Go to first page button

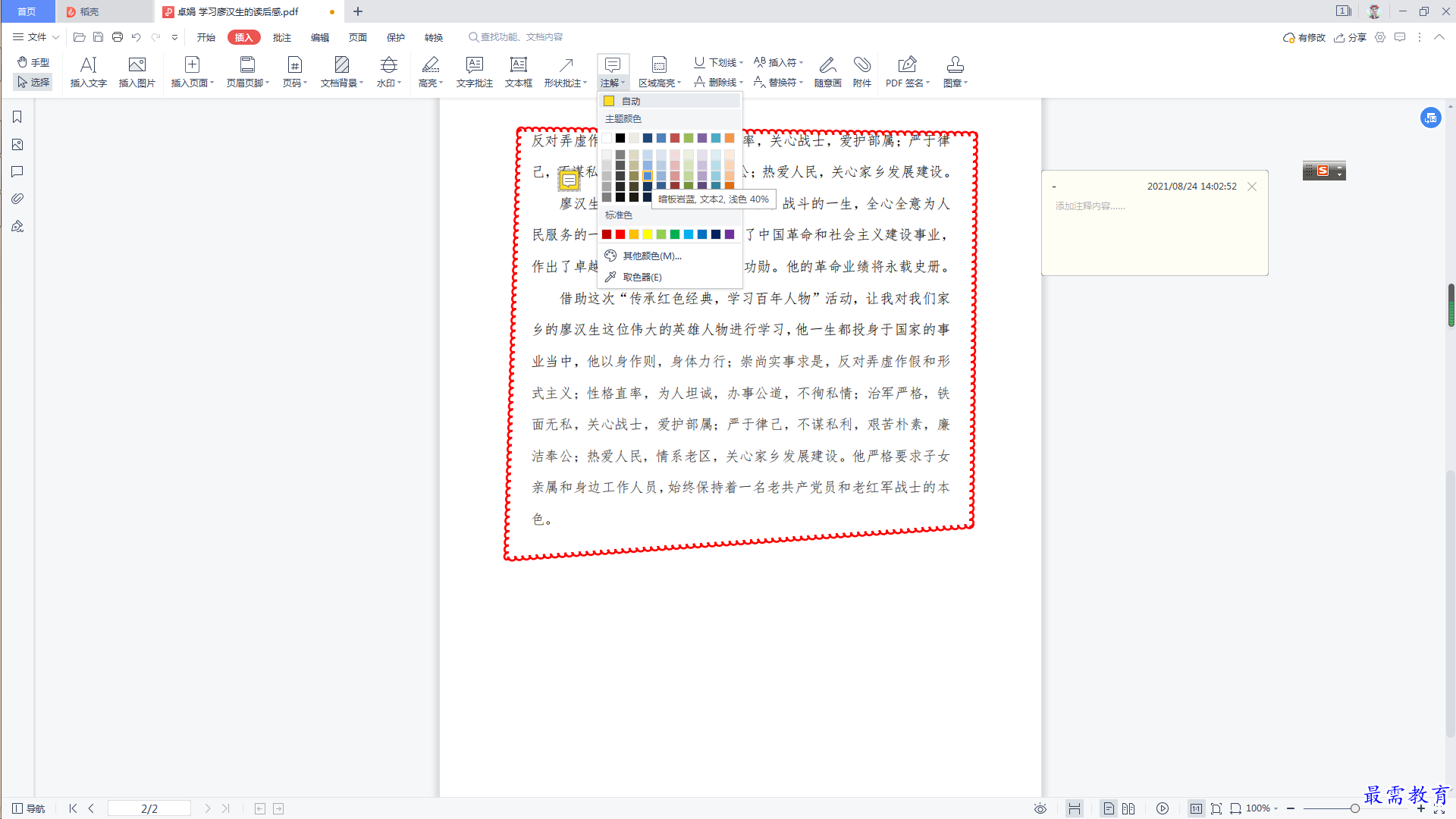73,808
